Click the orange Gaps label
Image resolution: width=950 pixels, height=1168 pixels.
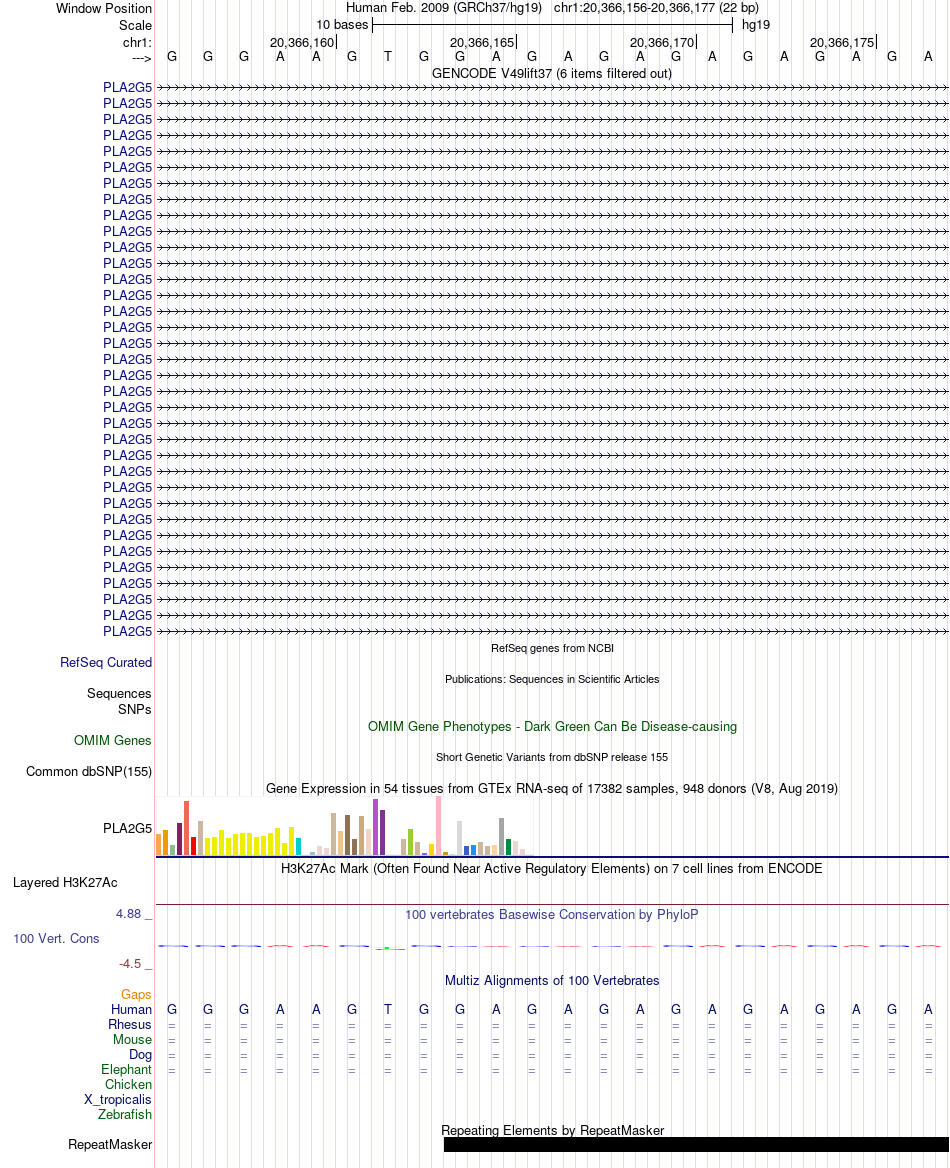(136, 994)
